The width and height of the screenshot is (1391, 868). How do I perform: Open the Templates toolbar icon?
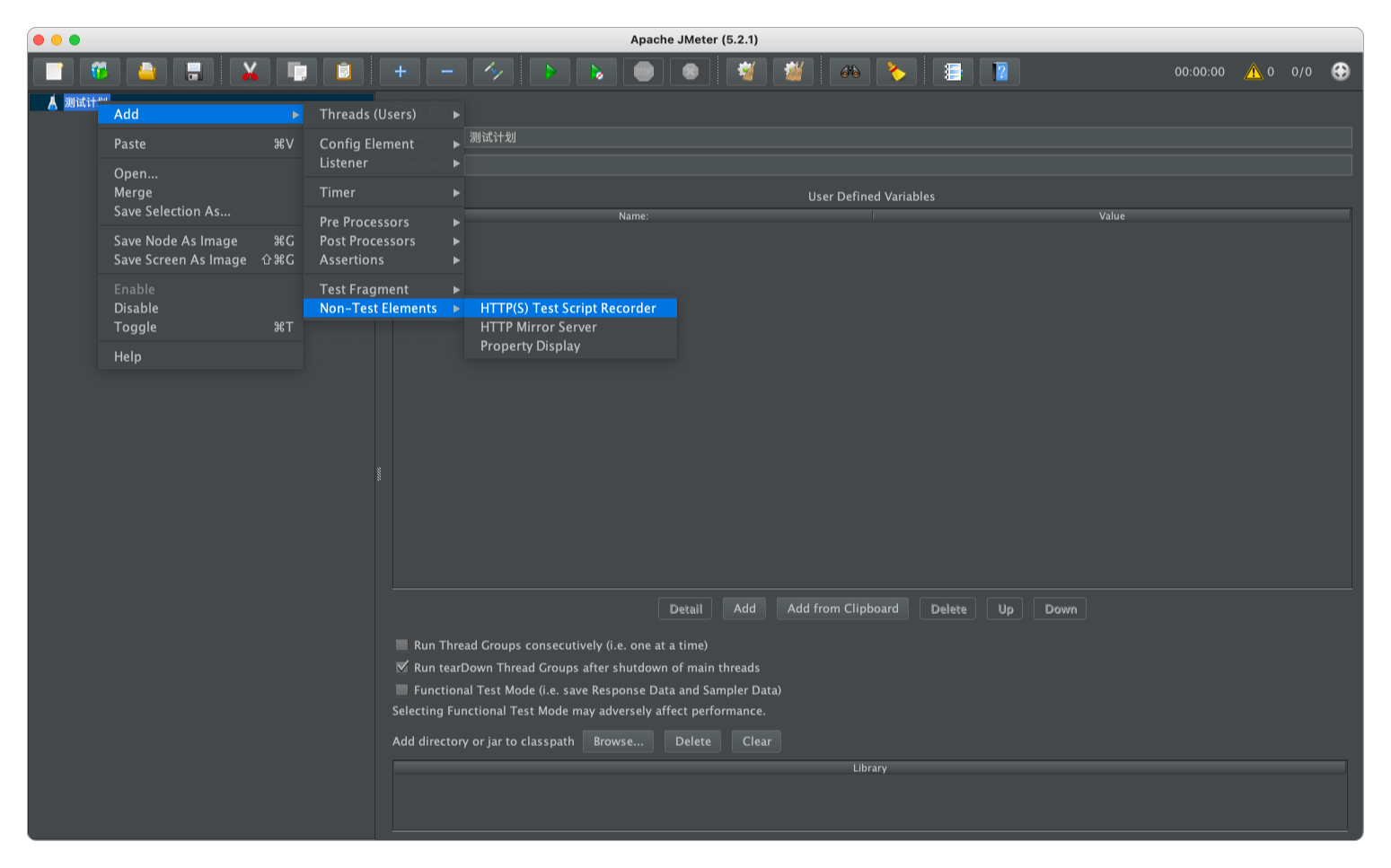tap(101, 72)
